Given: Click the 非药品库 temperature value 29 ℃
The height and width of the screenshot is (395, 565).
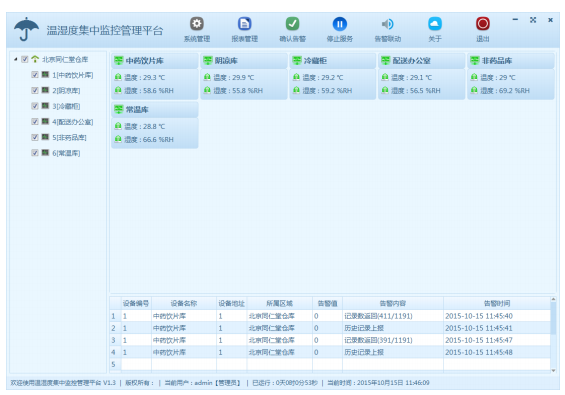Looking at the screenshot, I should (x=507, y=77).
